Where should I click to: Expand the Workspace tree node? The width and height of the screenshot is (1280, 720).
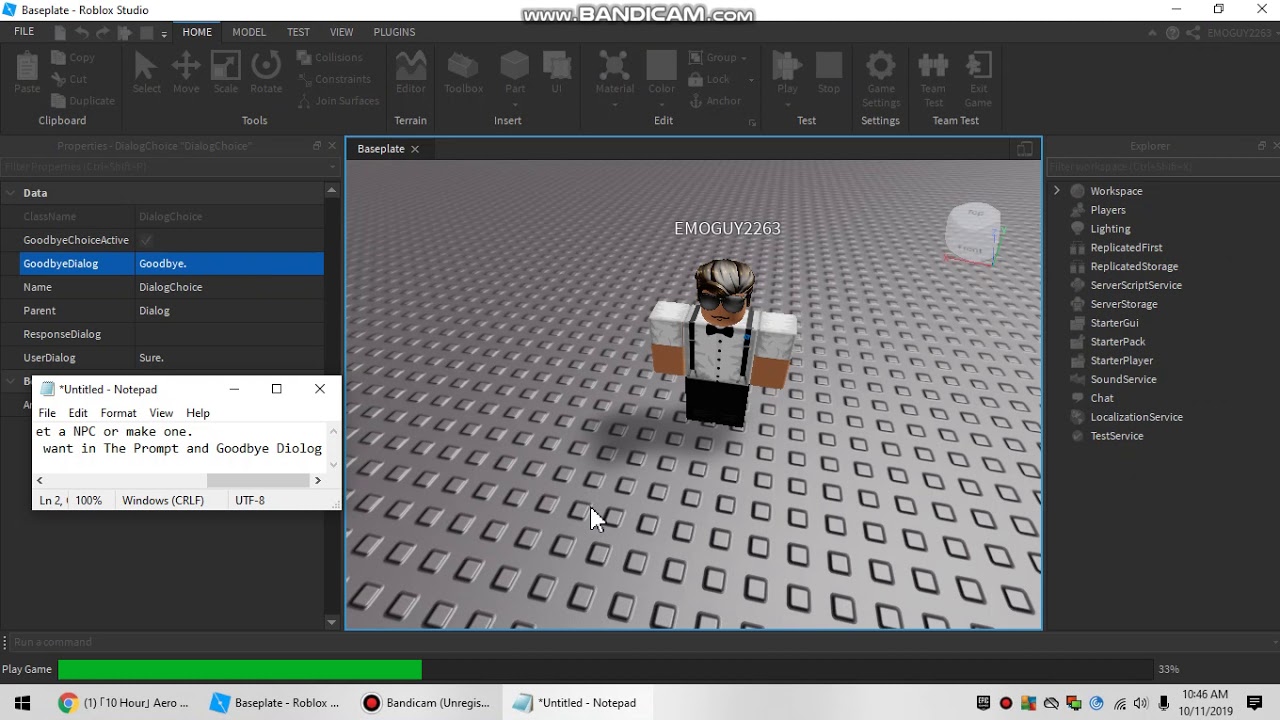pyautogui.click(x=1056, y=191)
